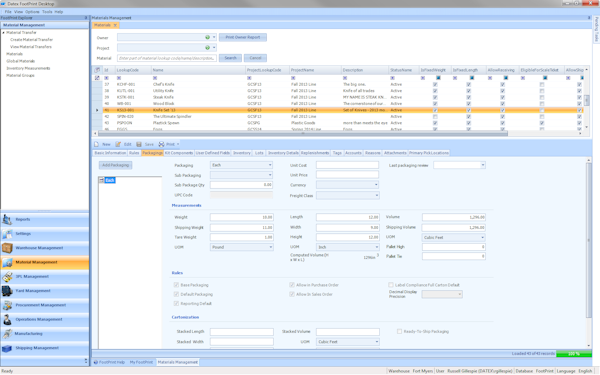Click the Search button
Viewport: 600px width, 375px height.
pyautogui.click(x=230, y=58)
